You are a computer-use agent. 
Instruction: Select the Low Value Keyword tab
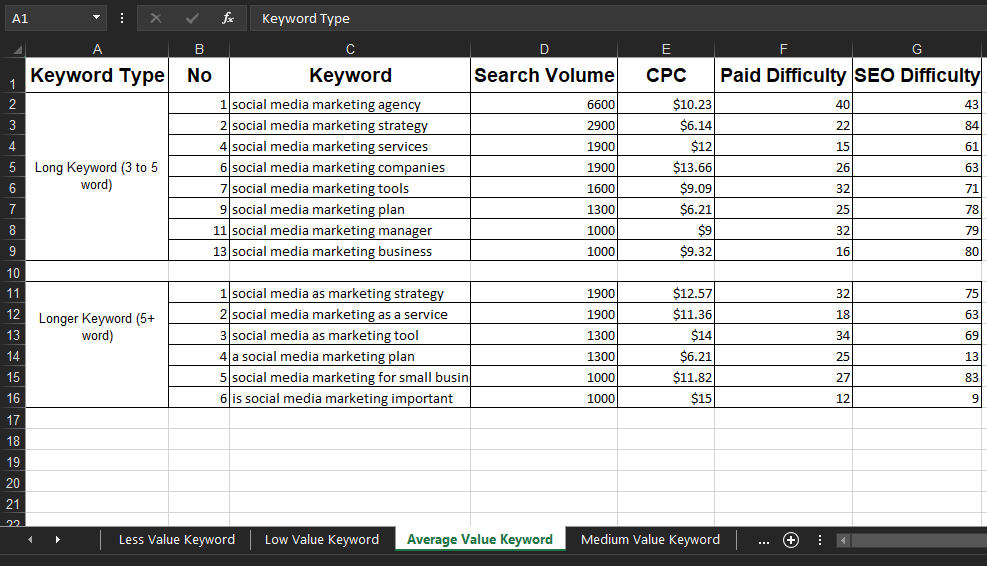pos(322,540)
